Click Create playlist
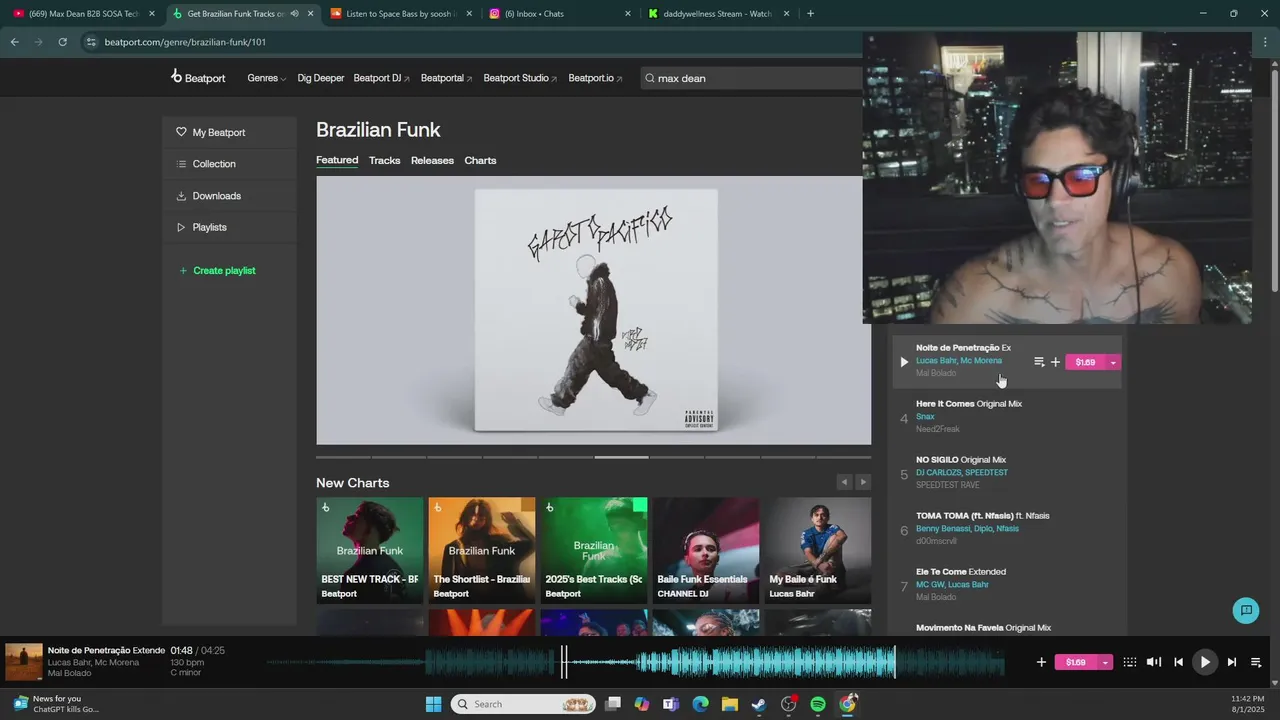1280x720 pixels. click(217, 271)
